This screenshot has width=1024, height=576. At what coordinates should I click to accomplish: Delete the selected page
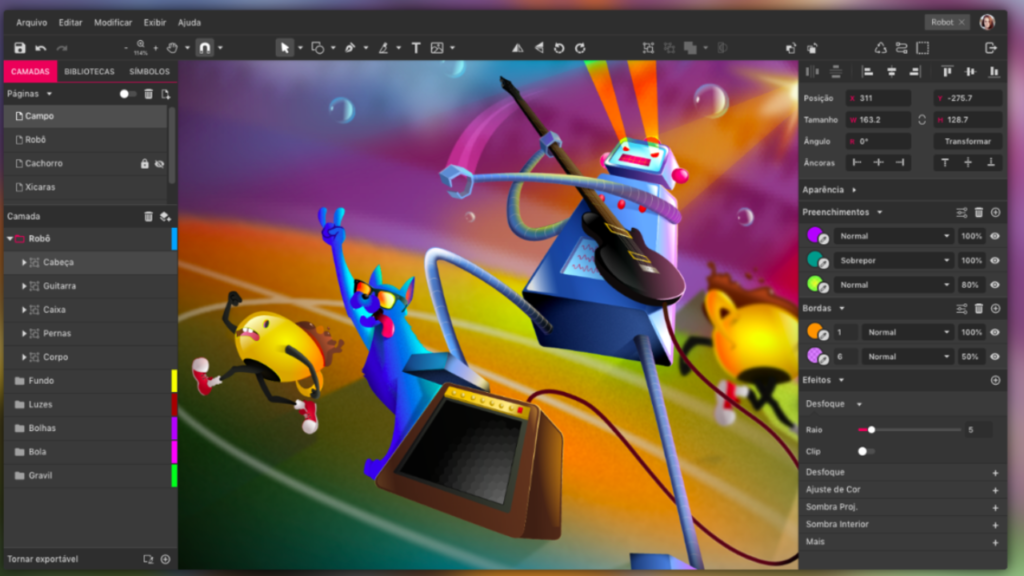point(148,94)
